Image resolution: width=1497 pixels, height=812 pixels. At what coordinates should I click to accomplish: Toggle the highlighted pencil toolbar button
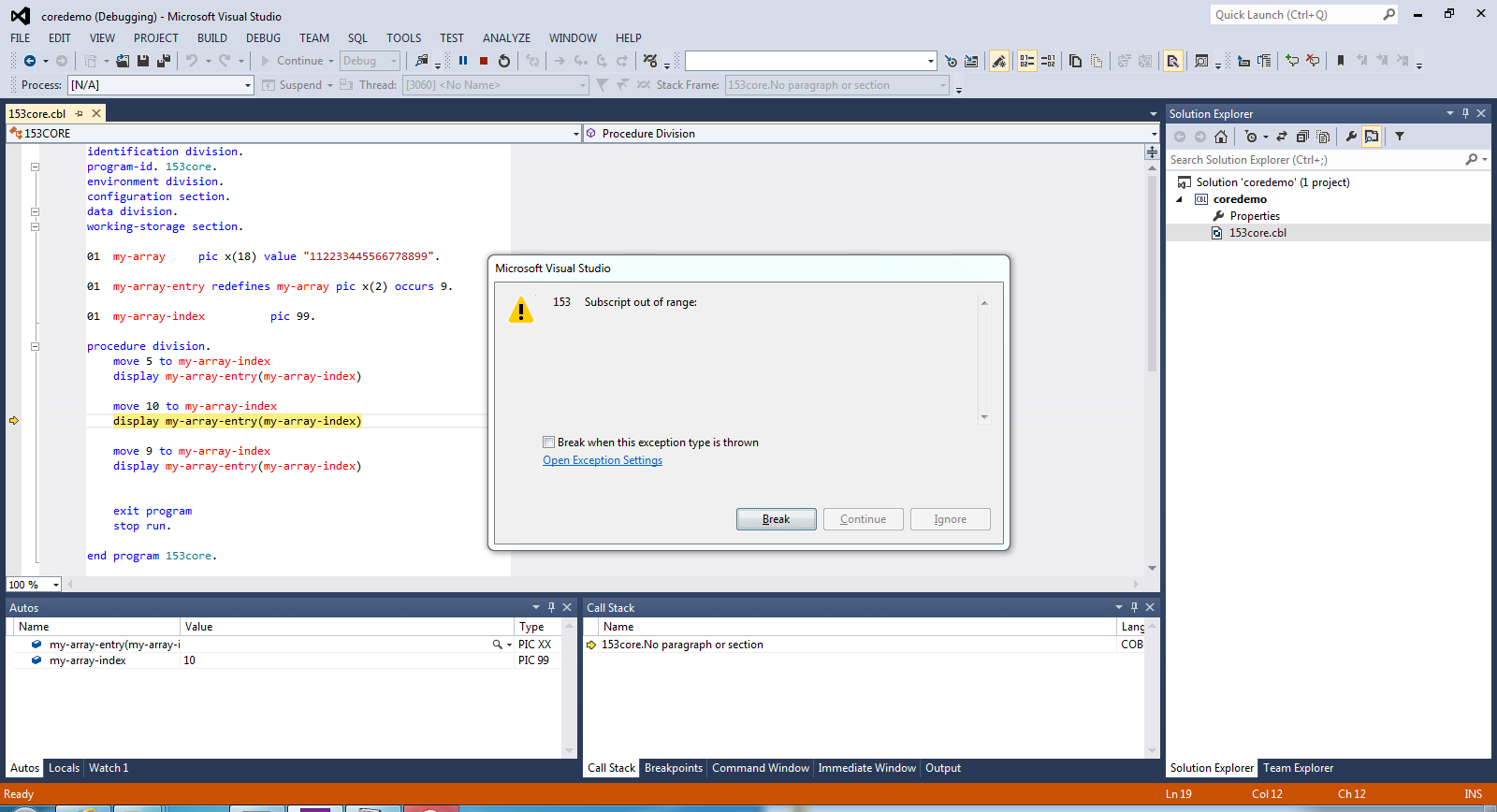[999, 61]
